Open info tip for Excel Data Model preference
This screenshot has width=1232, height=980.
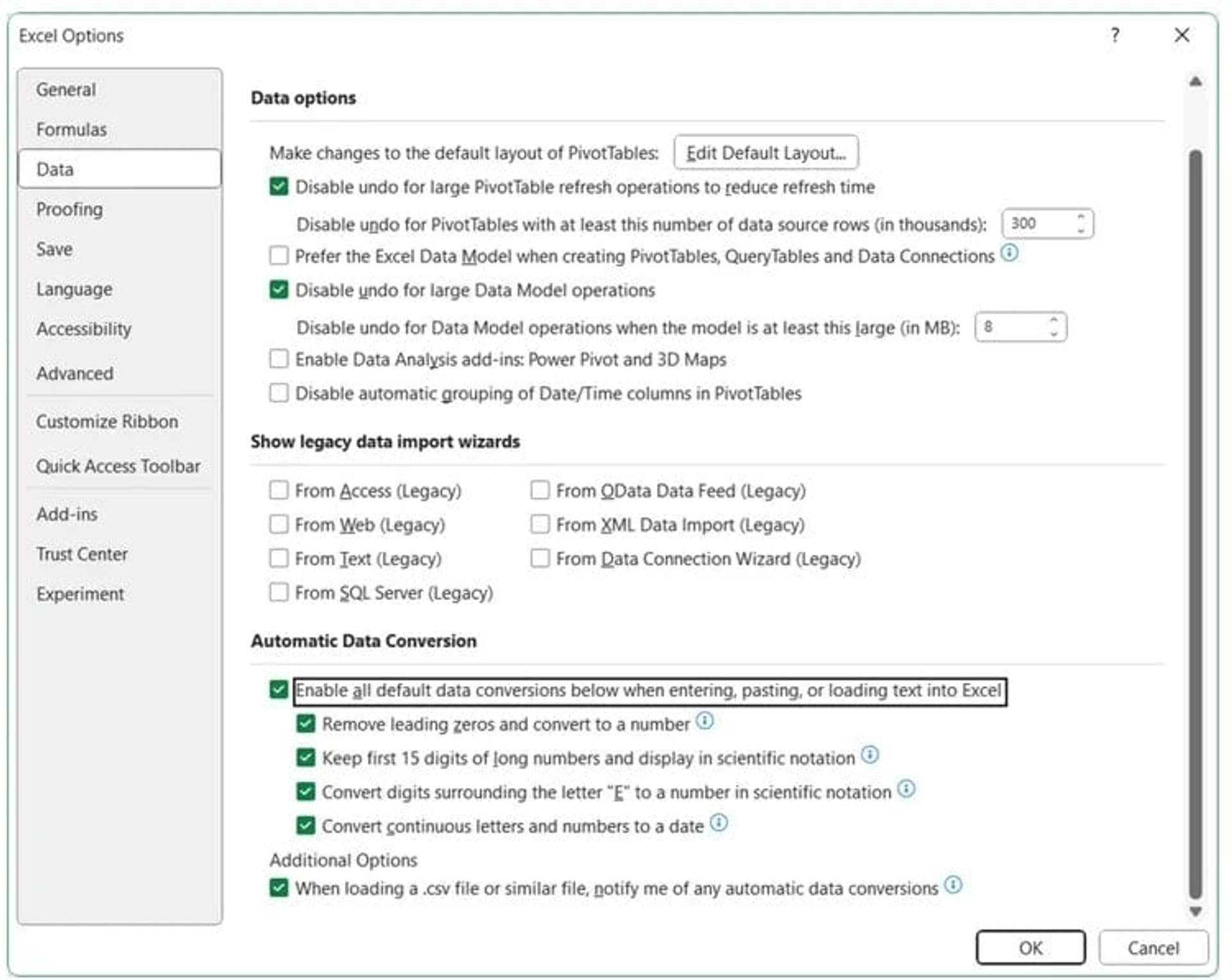(x=1009, y=253)
